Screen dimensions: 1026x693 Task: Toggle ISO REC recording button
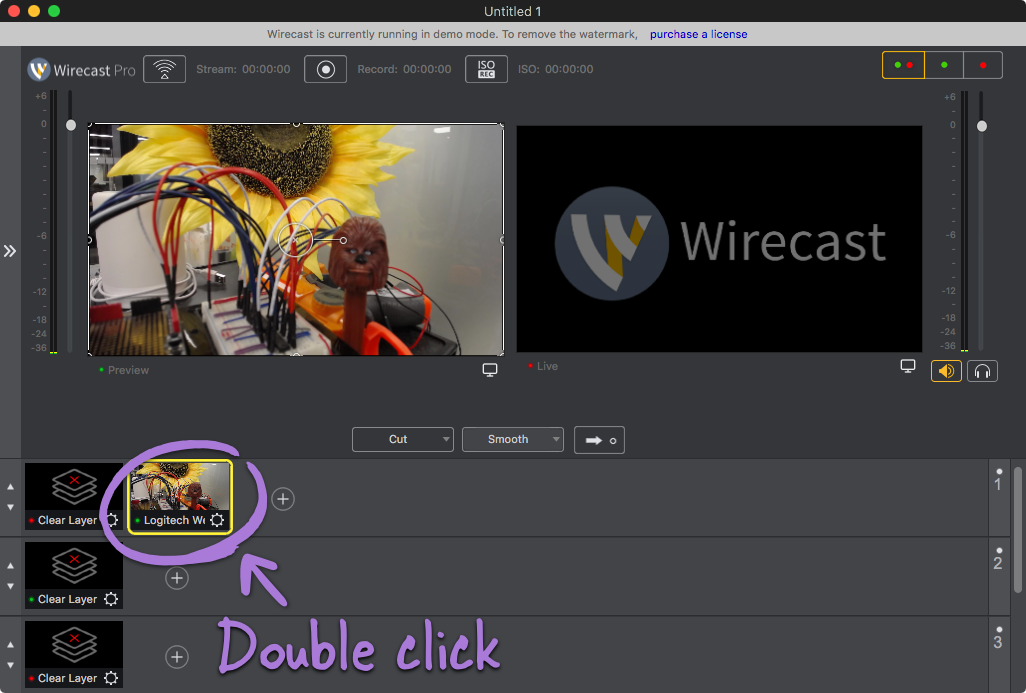tap(486, 69)
